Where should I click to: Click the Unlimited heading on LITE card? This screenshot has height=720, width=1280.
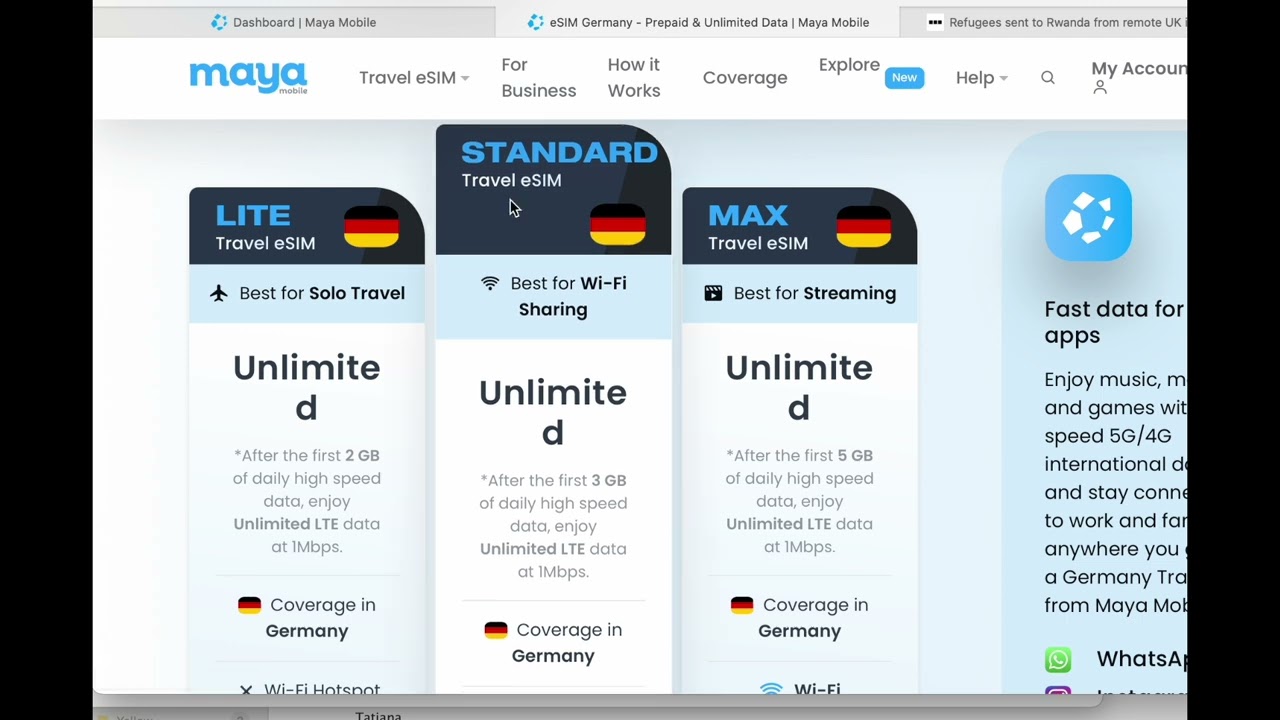307,387
